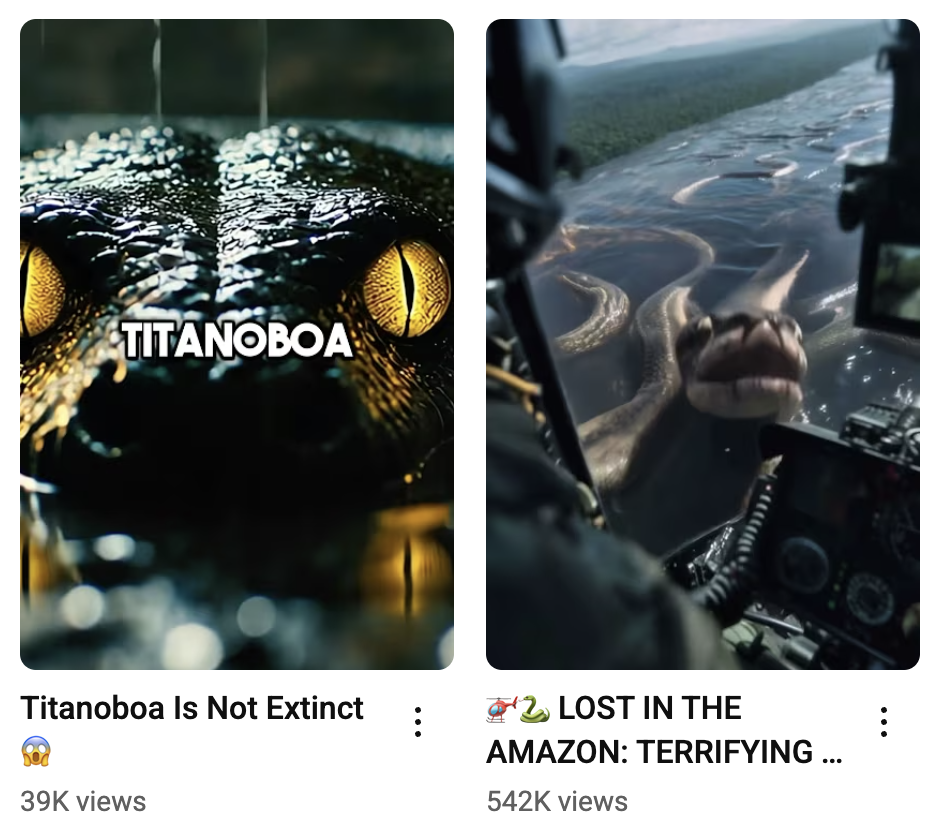Image resolution: width=932 pixels, height=836 pixels.
Task: Click the helicopter emoji in the Amazon title
Action: tap(502, 709)
